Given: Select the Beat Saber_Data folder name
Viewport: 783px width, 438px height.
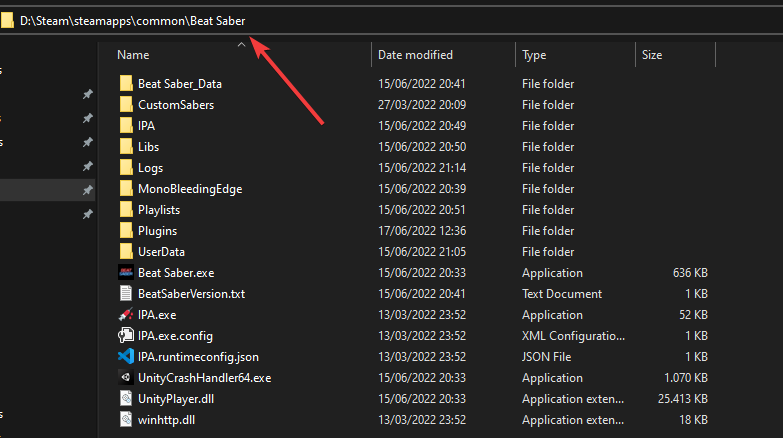Looking at the screenshot, I should click(x=180, y=84).
